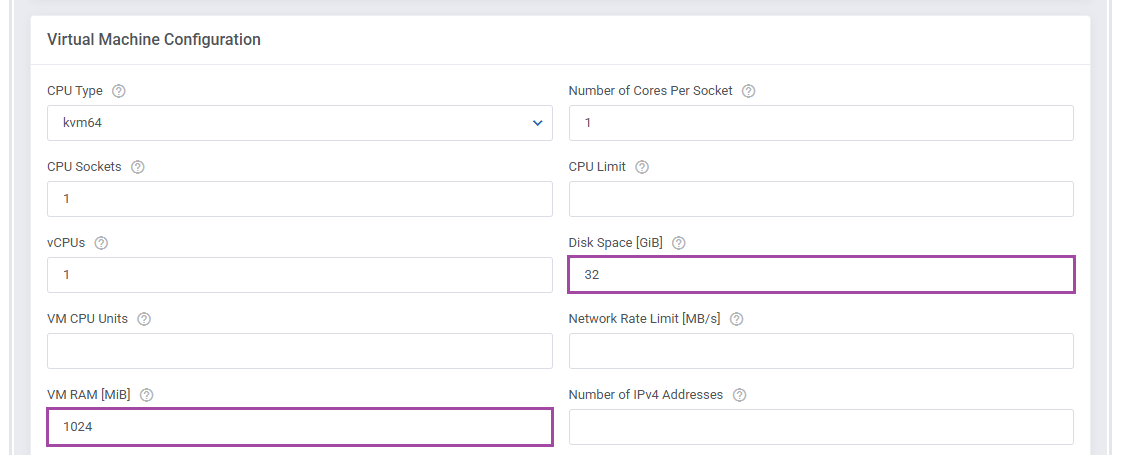The height and width of the screenshot is (455, 1121).
Task: Click help icon beside CPU Limit
Action: 642,167
